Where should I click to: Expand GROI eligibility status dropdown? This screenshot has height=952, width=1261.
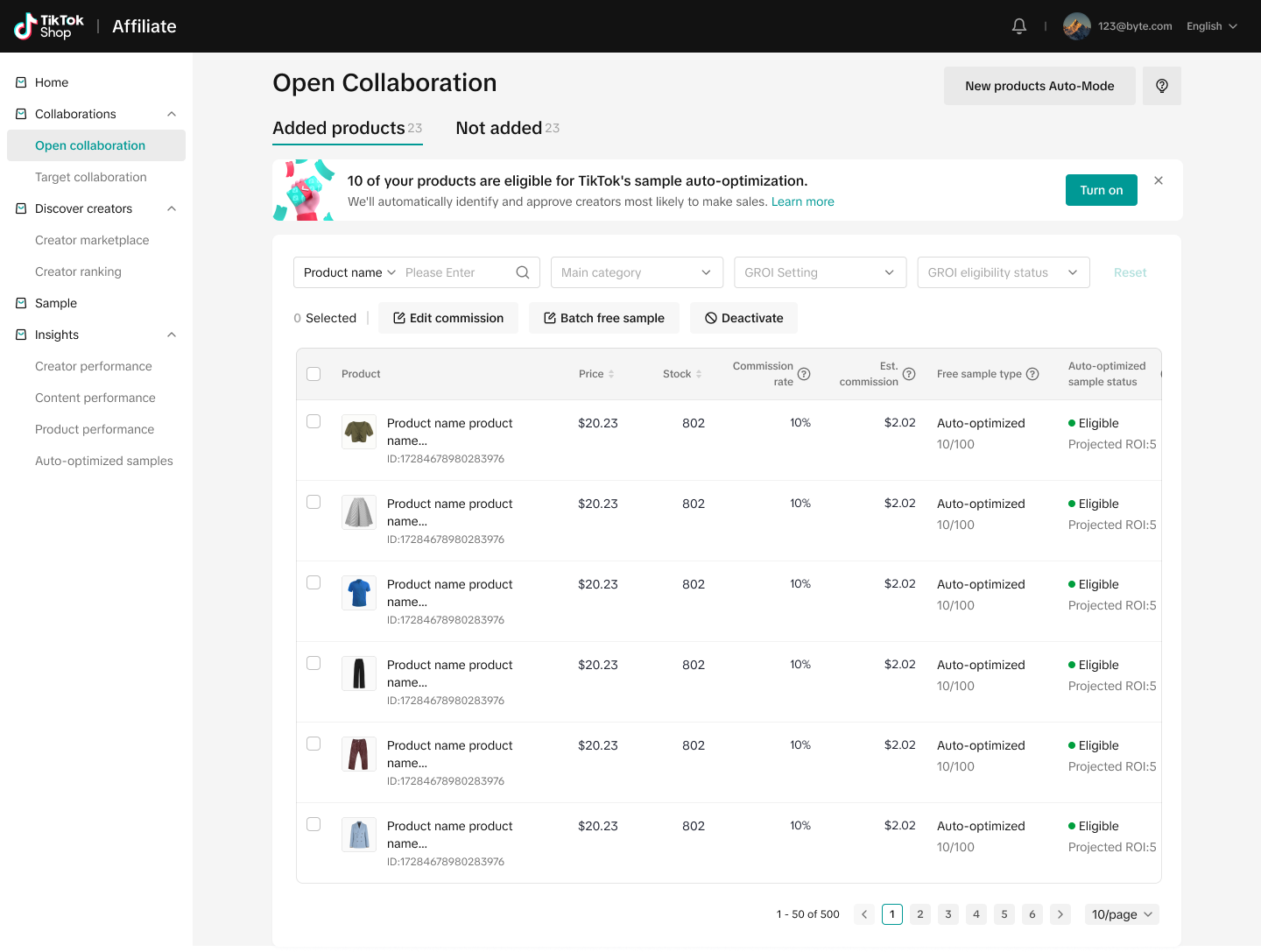click(x=1003, y=272)
